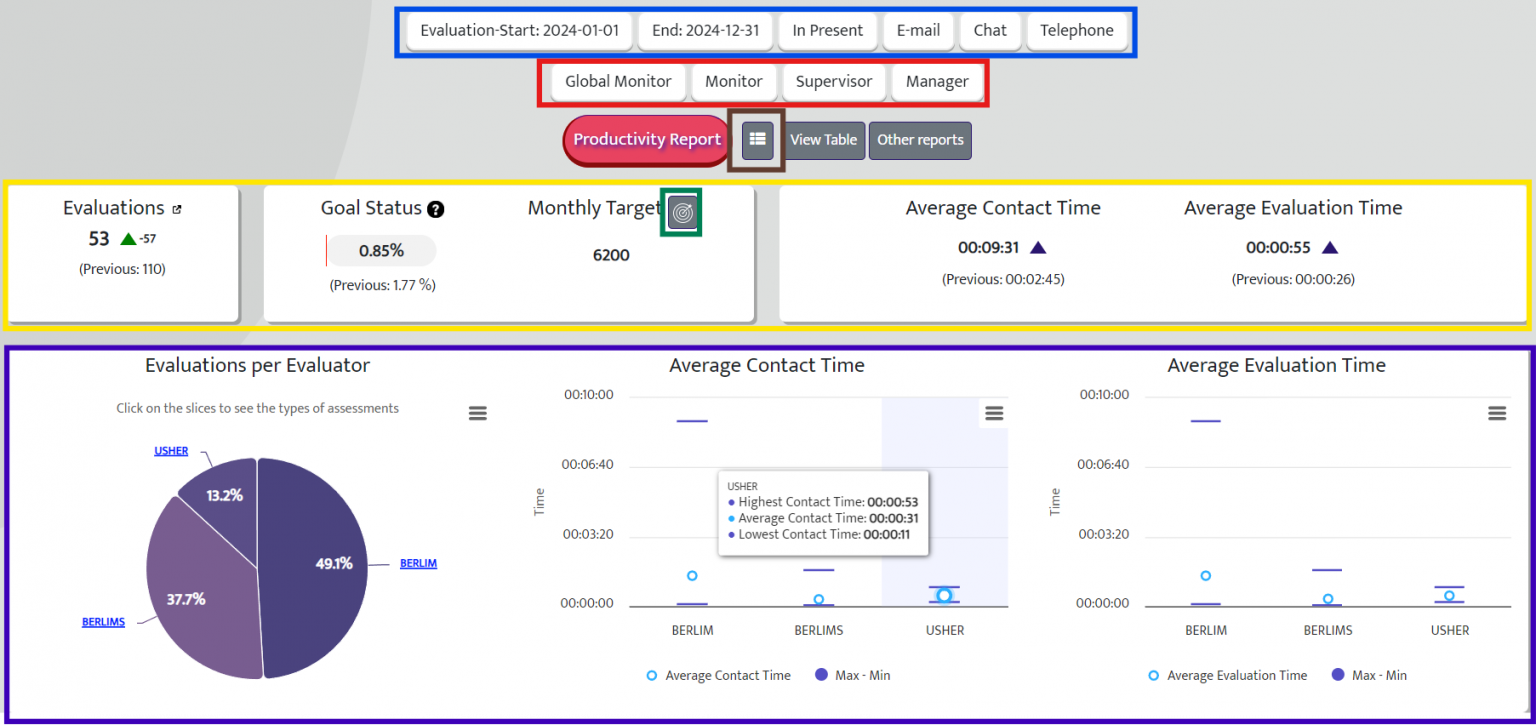Screen dimensions: 1536x725
Task: Click the Evaluations card title
Action: (113, 208)
